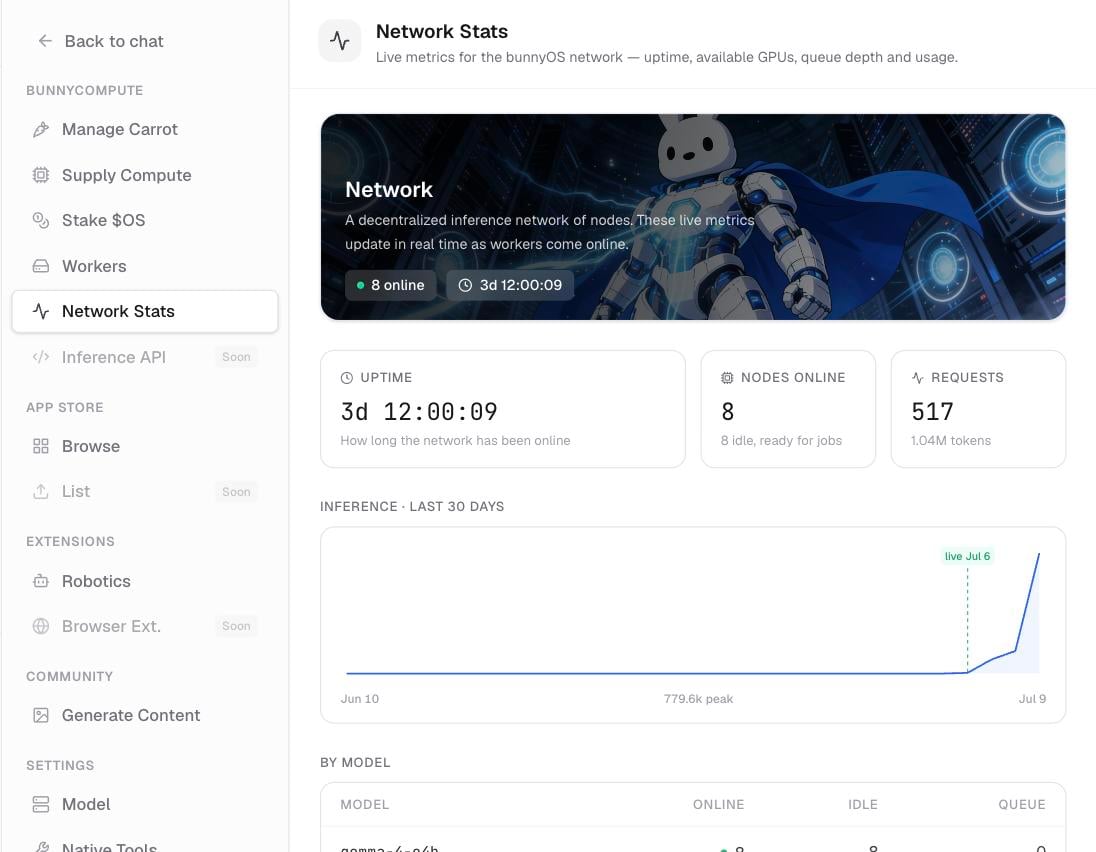Click the back arrow icon beside Back to chat
Screen dimensions: 1096x852
coord(45,41)
